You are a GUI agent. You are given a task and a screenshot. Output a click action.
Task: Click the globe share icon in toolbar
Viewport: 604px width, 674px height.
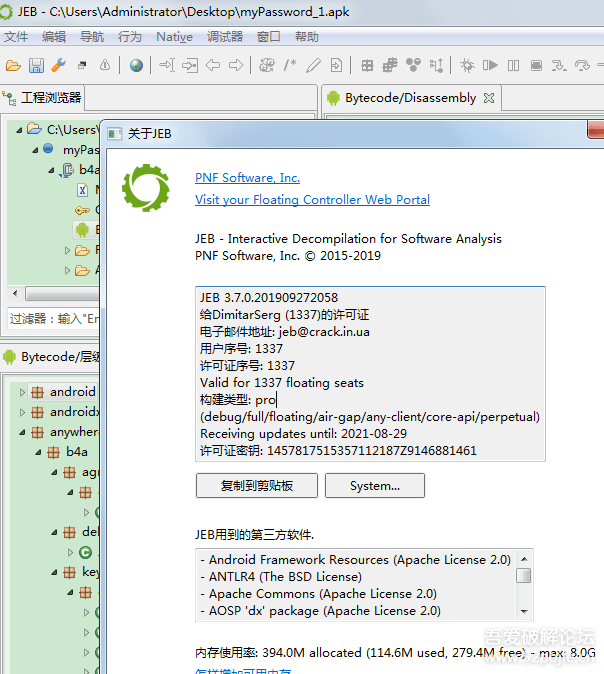coord(136,65)
